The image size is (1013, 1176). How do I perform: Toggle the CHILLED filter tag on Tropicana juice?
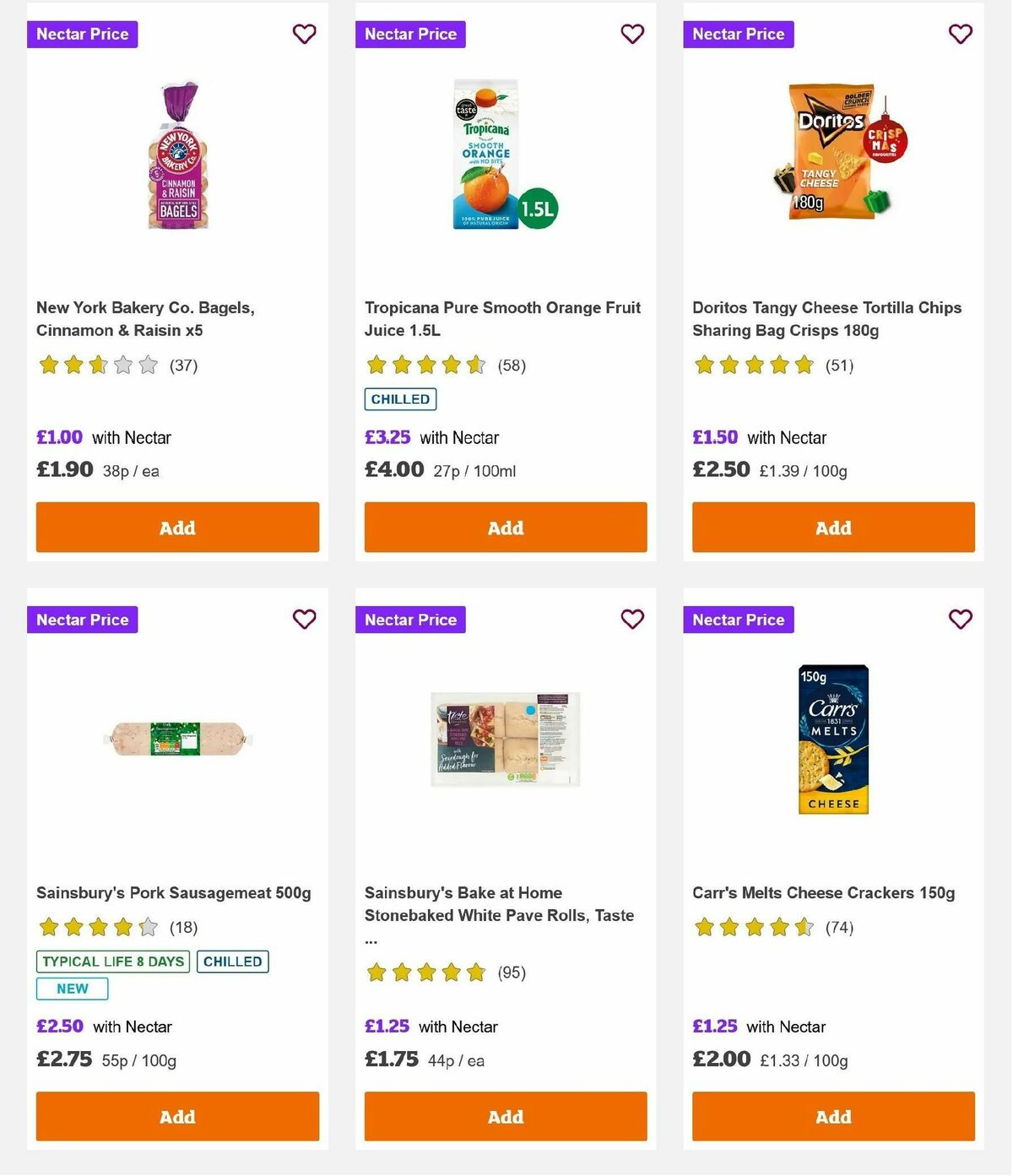pyautogui.click(x=399, y=398)
